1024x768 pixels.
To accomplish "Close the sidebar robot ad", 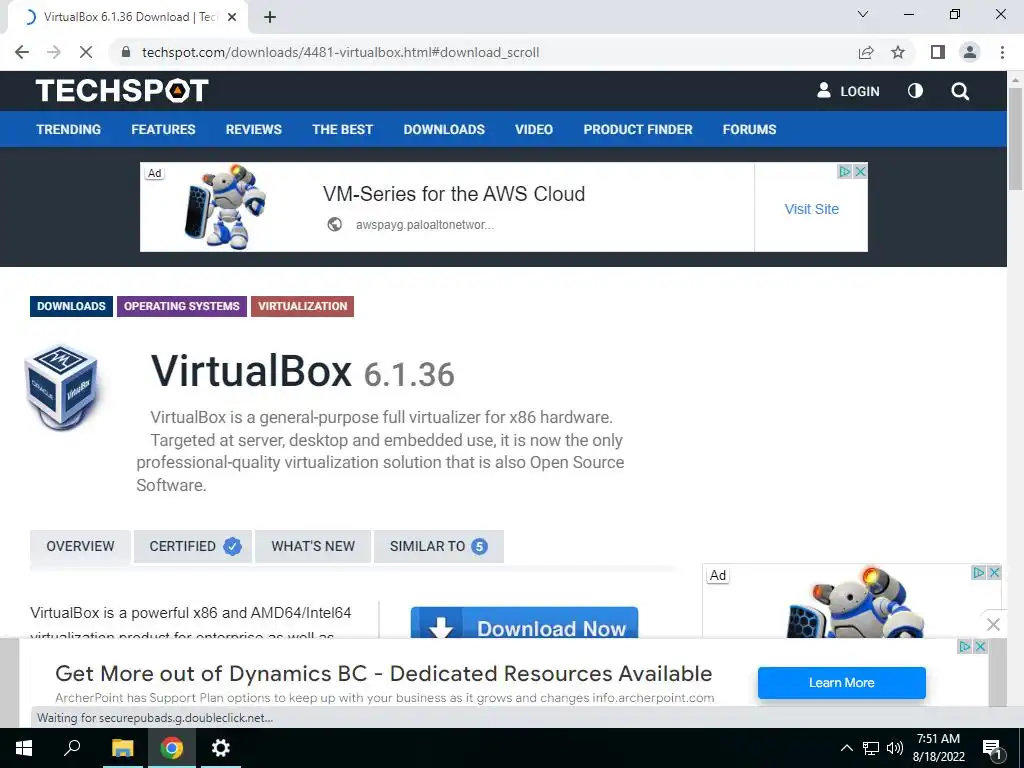I will coord(994,573).
